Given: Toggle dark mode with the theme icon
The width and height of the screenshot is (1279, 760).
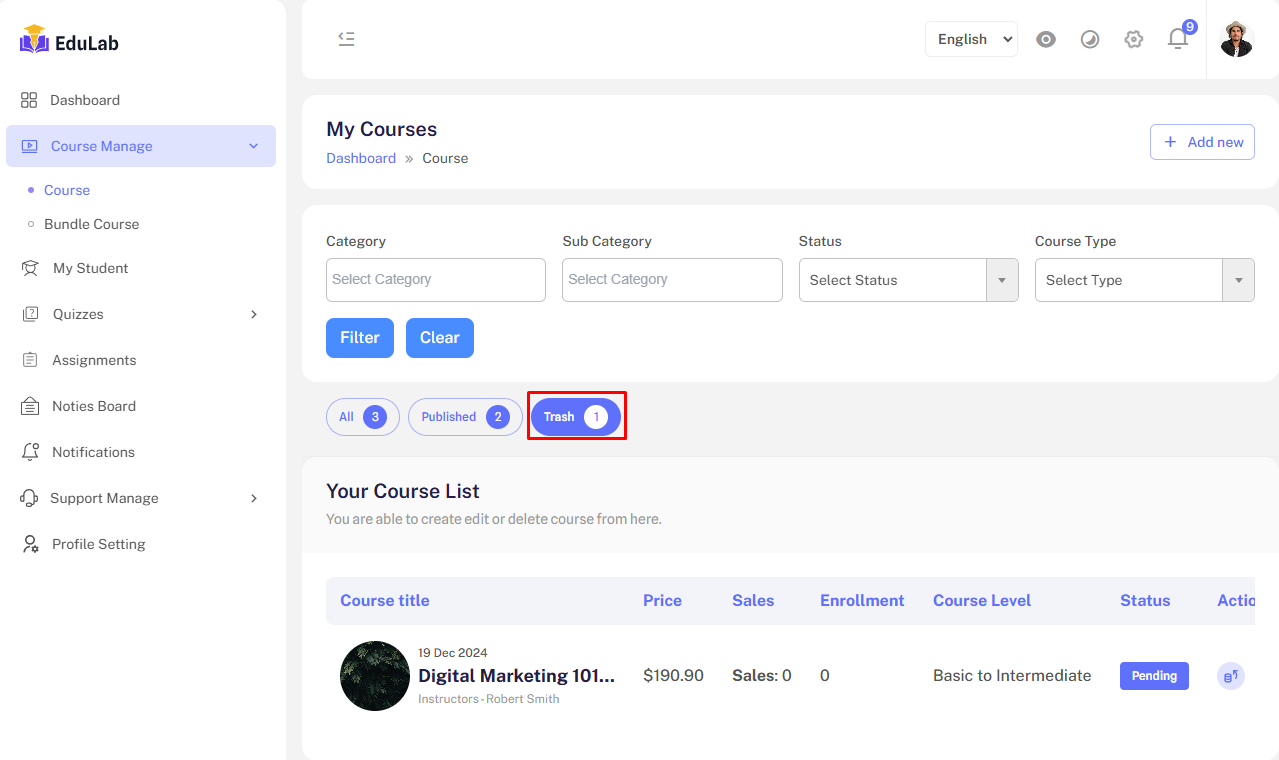Looking at the screenshot, I should click(x=1090, y=39).
